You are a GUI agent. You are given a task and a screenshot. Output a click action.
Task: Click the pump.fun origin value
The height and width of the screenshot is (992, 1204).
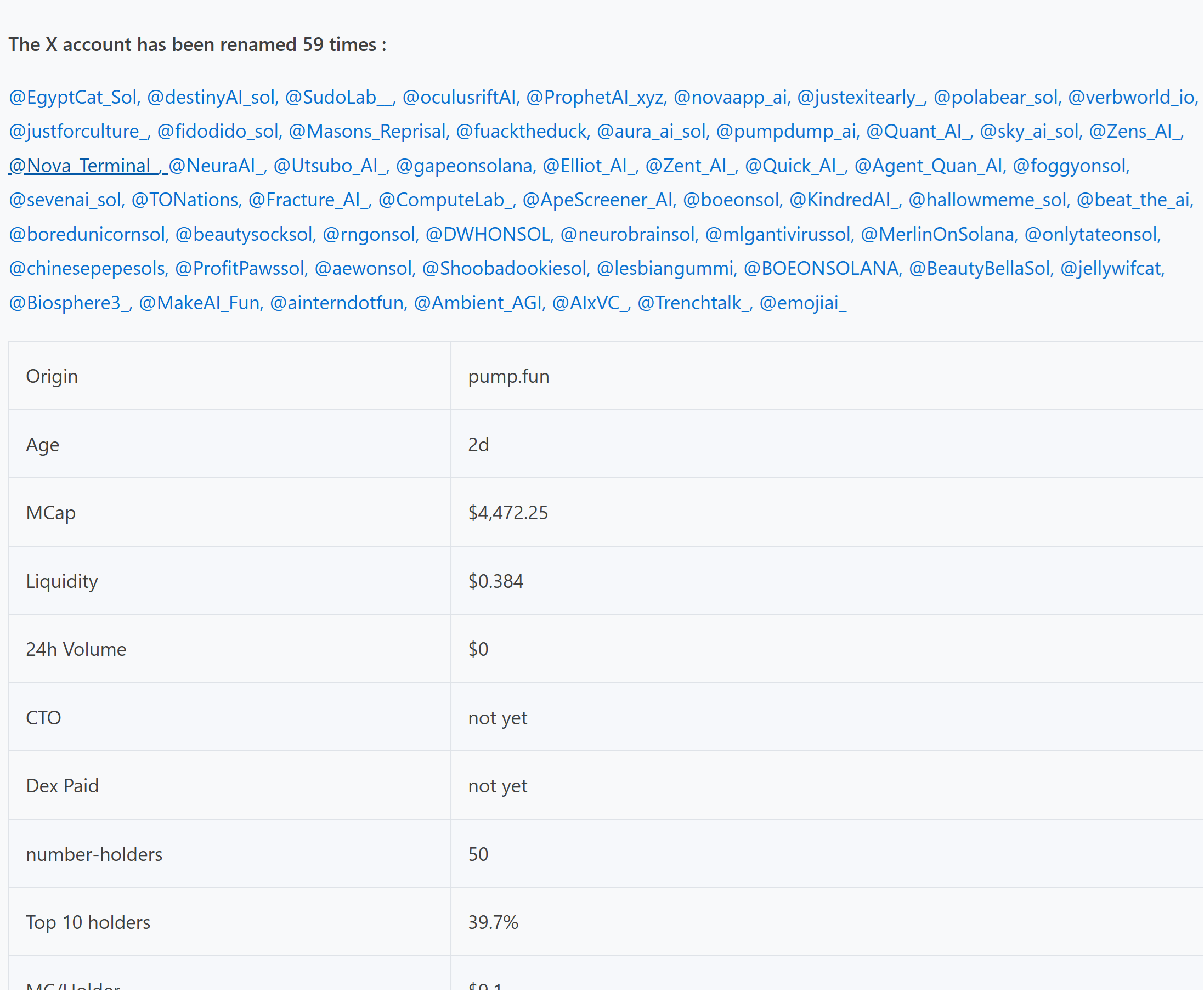point(508,376)
